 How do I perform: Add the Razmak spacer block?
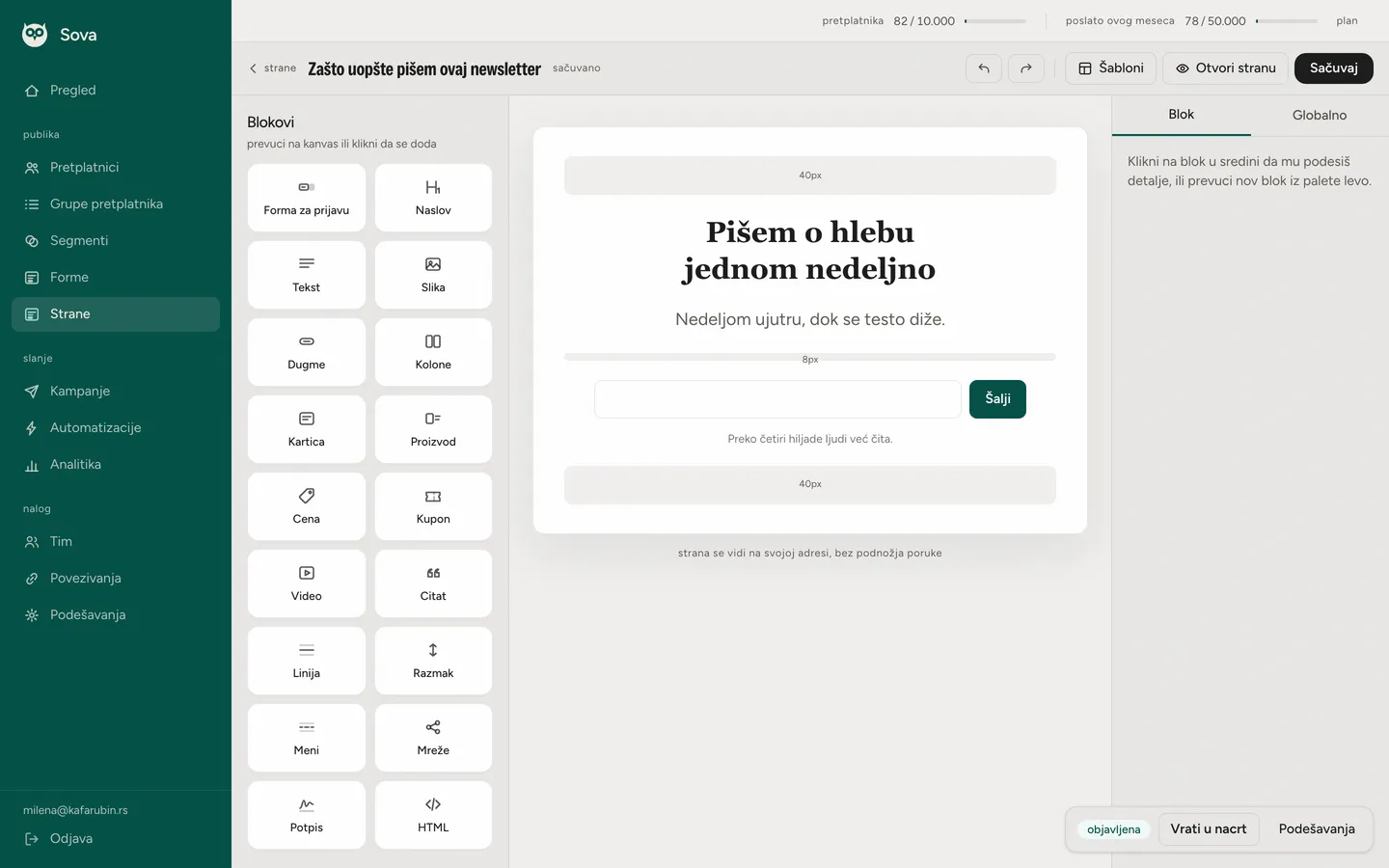pos(433,661)
